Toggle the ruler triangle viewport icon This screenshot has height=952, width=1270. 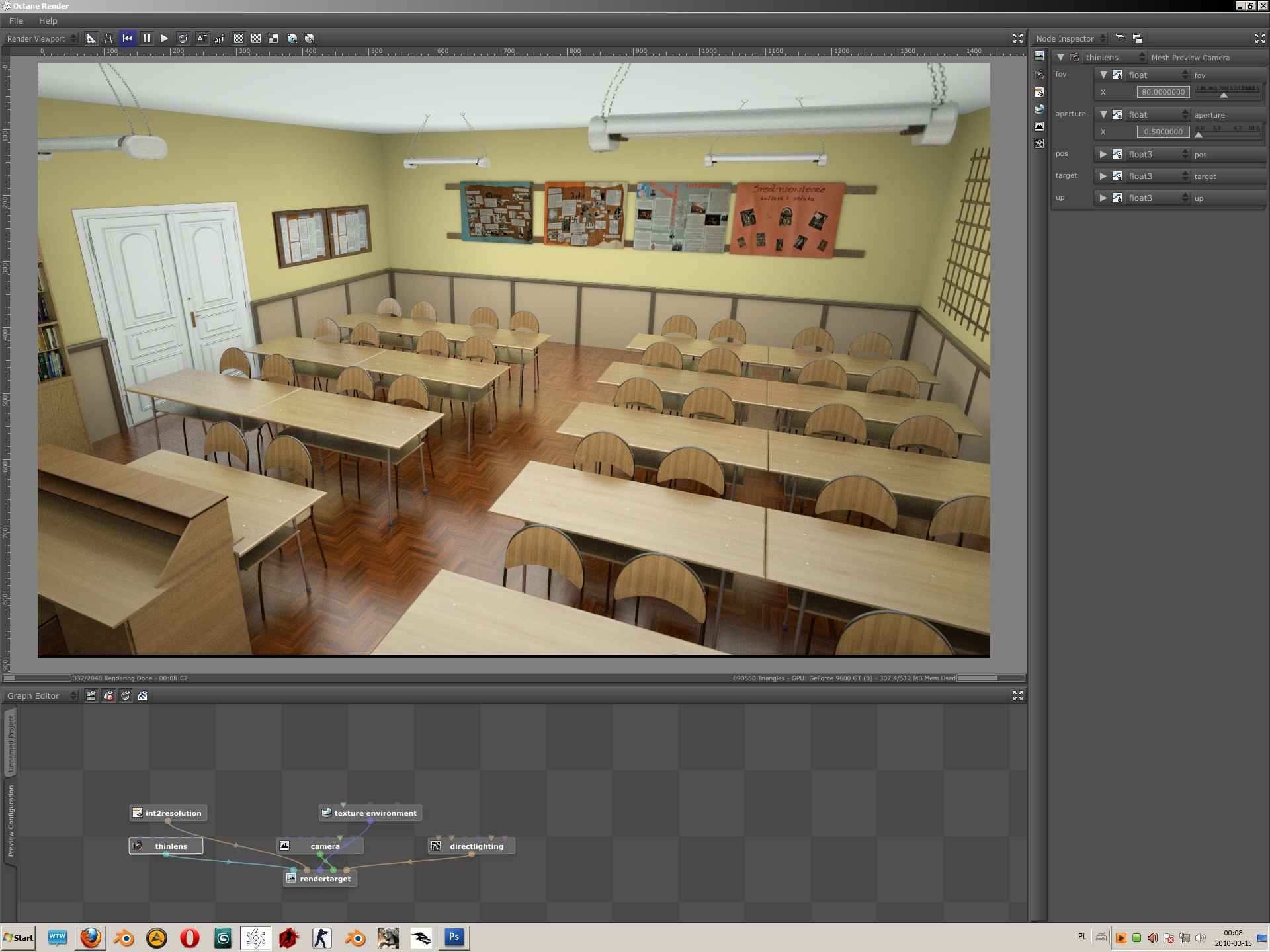(x=91, y=38)
